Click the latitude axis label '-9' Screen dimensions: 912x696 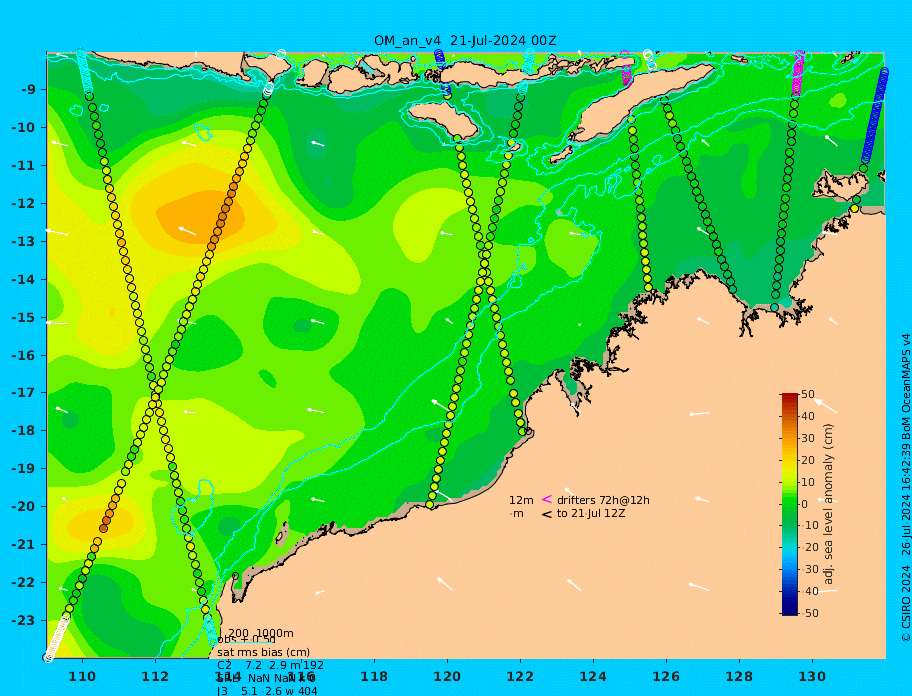(x=28, y=90)
